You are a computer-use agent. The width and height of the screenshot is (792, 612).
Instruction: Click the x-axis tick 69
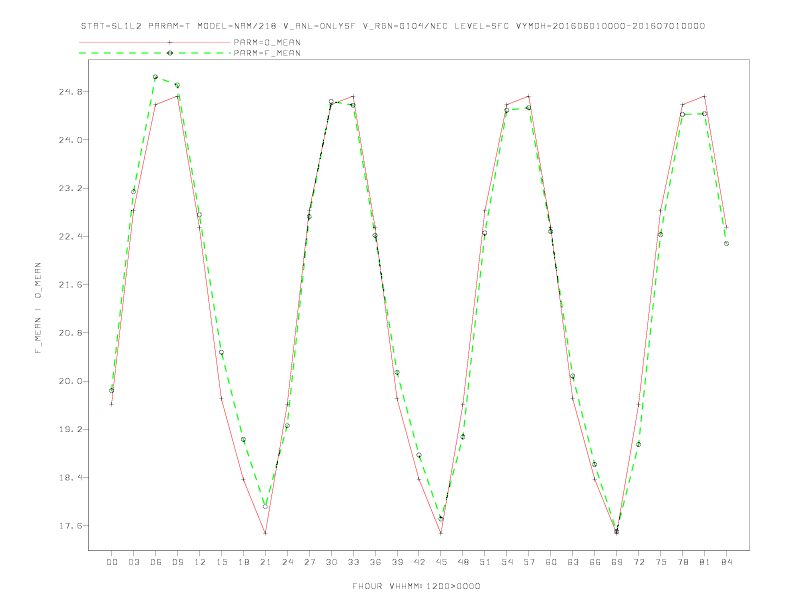(x=617, y=562)
